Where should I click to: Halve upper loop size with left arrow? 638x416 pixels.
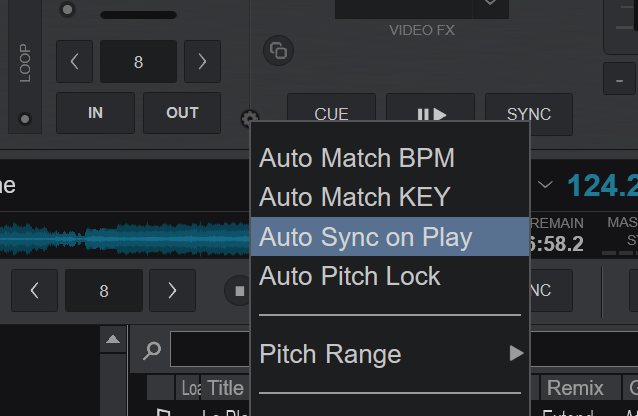coord(74,61)
